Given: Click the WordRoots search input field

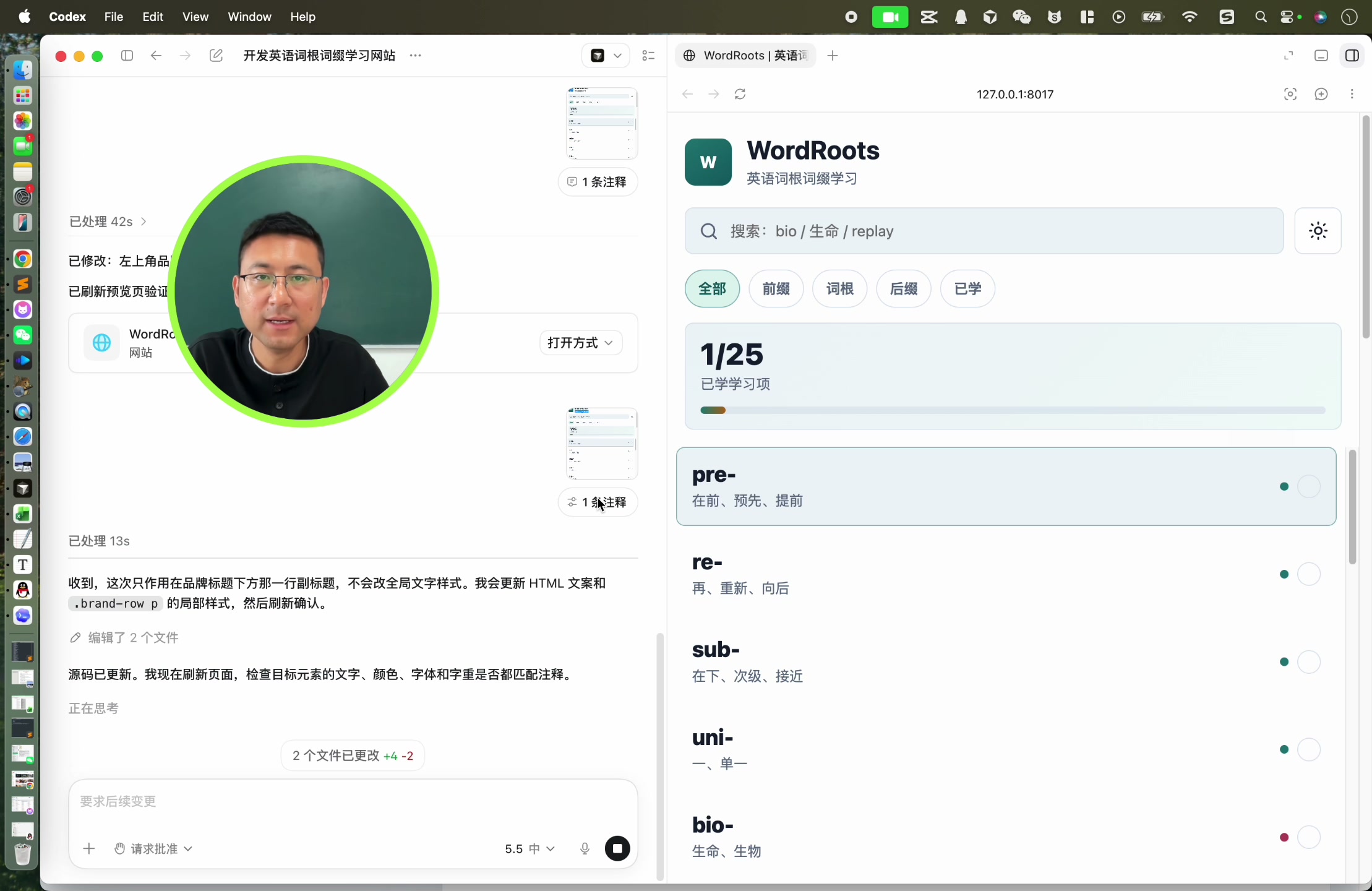Looking at the screenshot, I should pyautogui.click(x=984, y=231).
